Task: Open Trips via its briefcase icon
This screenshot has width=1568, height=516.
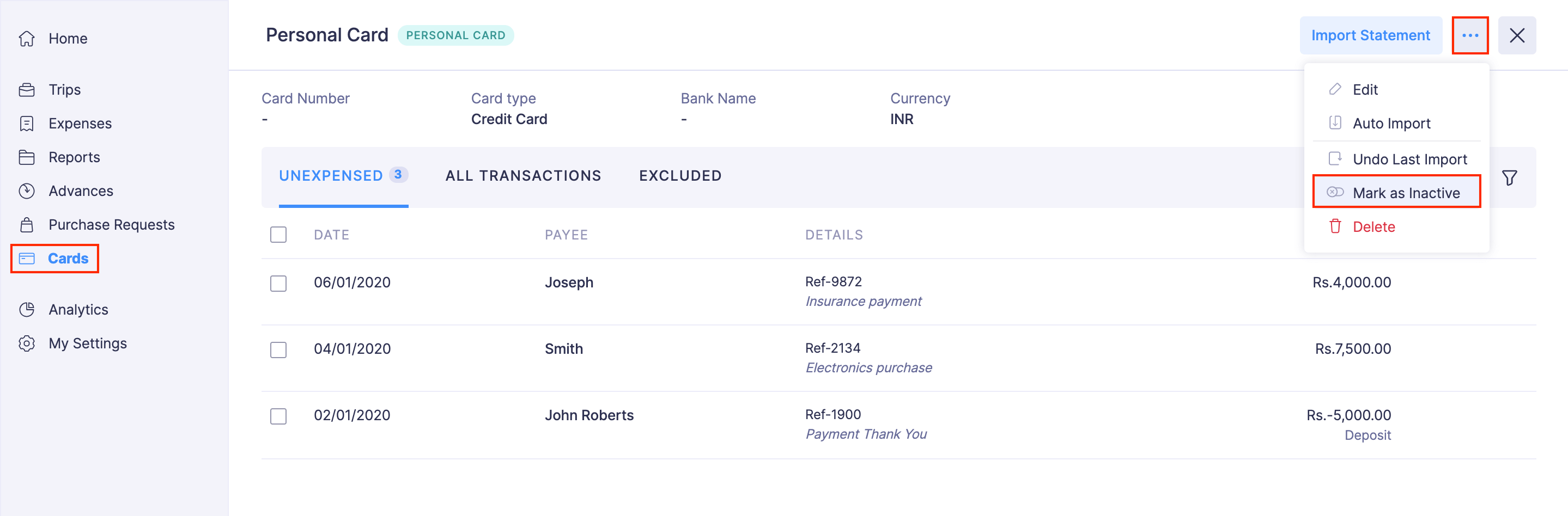Action: 27,90
